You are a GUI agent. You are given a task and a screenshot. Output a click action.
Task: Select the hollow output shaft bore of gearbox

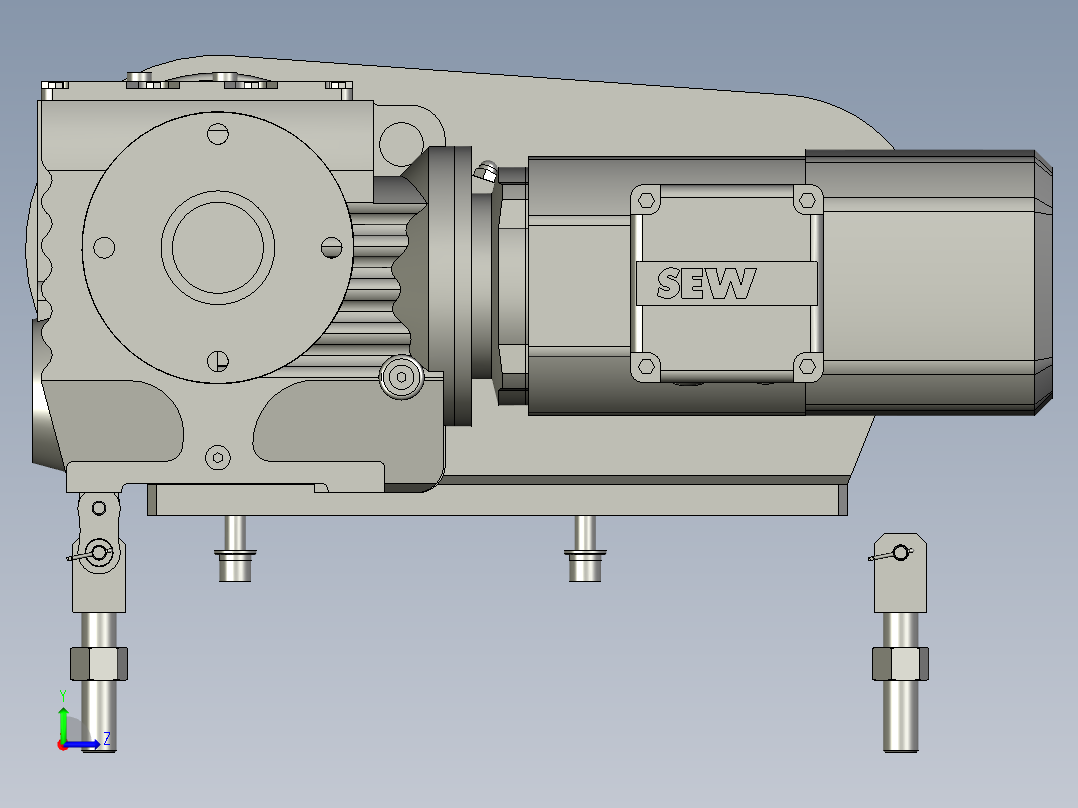(x=218, y=248)
